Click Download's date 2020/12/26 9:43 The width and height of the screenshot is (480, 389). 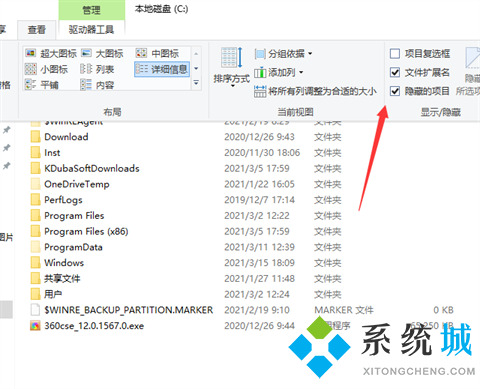point(259,137)
